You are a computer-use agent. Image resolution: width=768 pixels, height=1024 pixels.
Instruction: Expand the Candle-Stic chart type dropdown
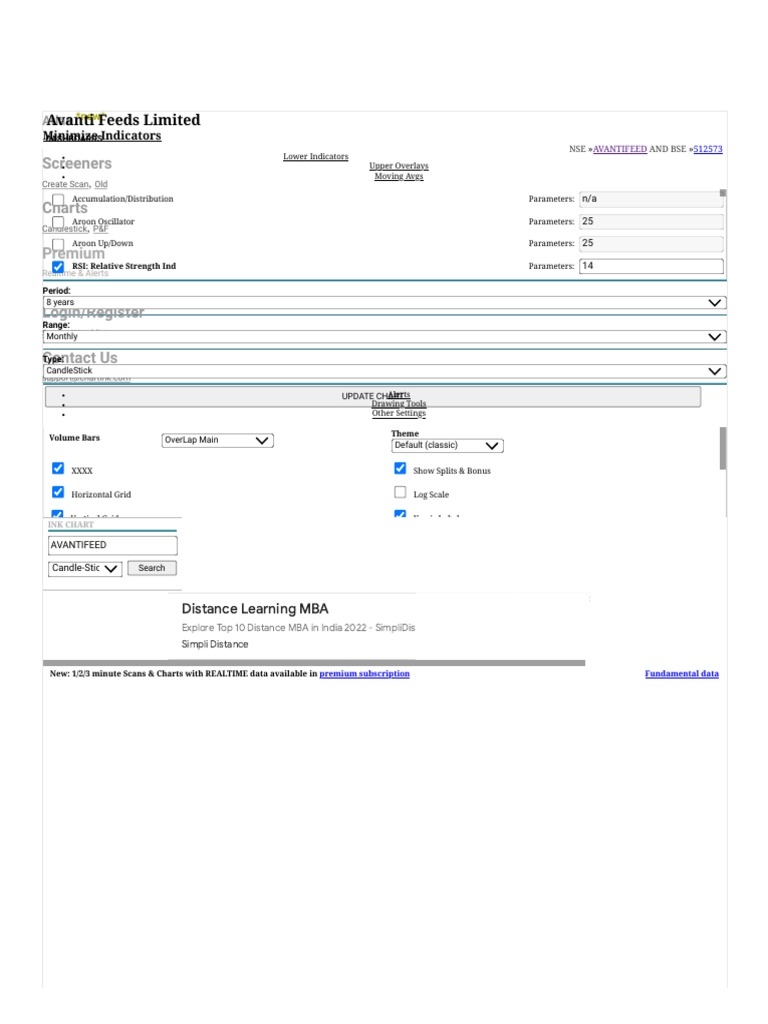point(85,568)
